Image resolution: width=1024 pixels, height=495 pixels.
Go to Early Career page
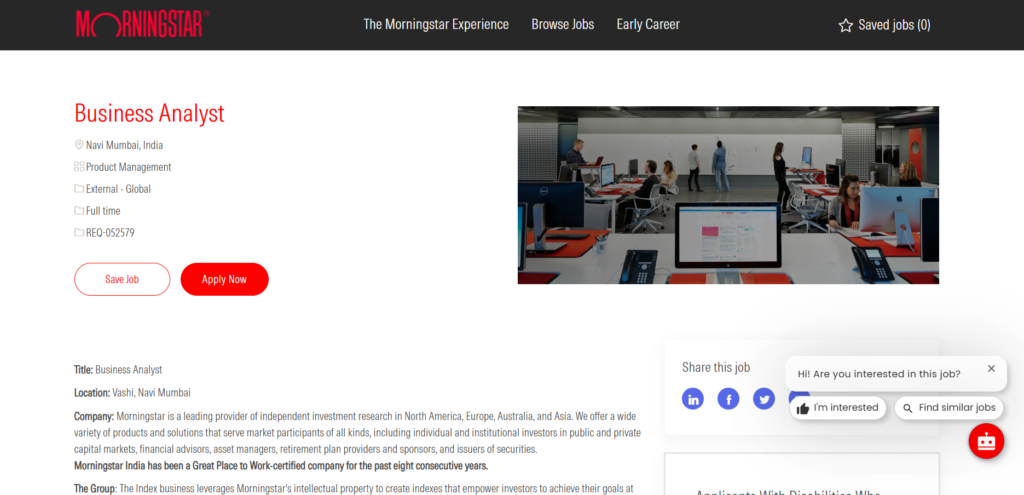point(648,24)
